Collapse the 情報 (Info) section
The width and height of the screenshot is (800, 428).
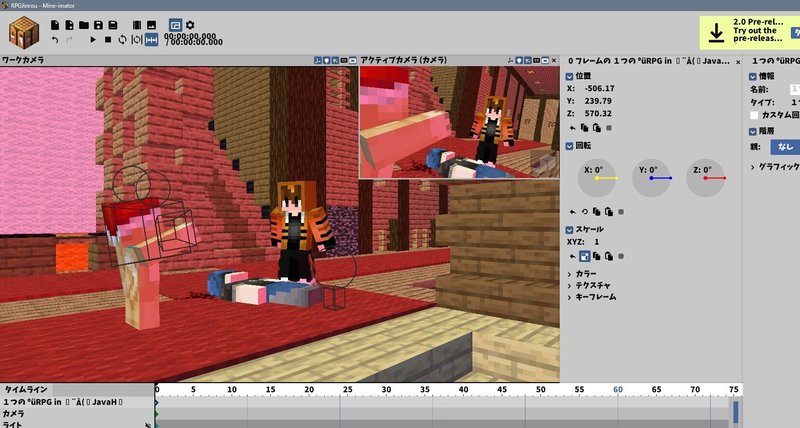coord(753,77)
